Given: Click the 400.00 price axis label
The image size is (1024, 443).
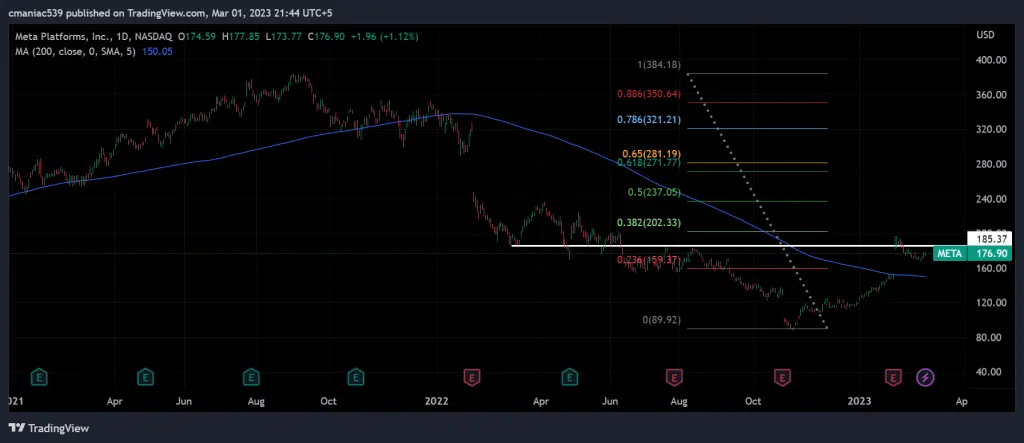Looking at the screenshot, I should pyautogui.click(x=991, y=60).
